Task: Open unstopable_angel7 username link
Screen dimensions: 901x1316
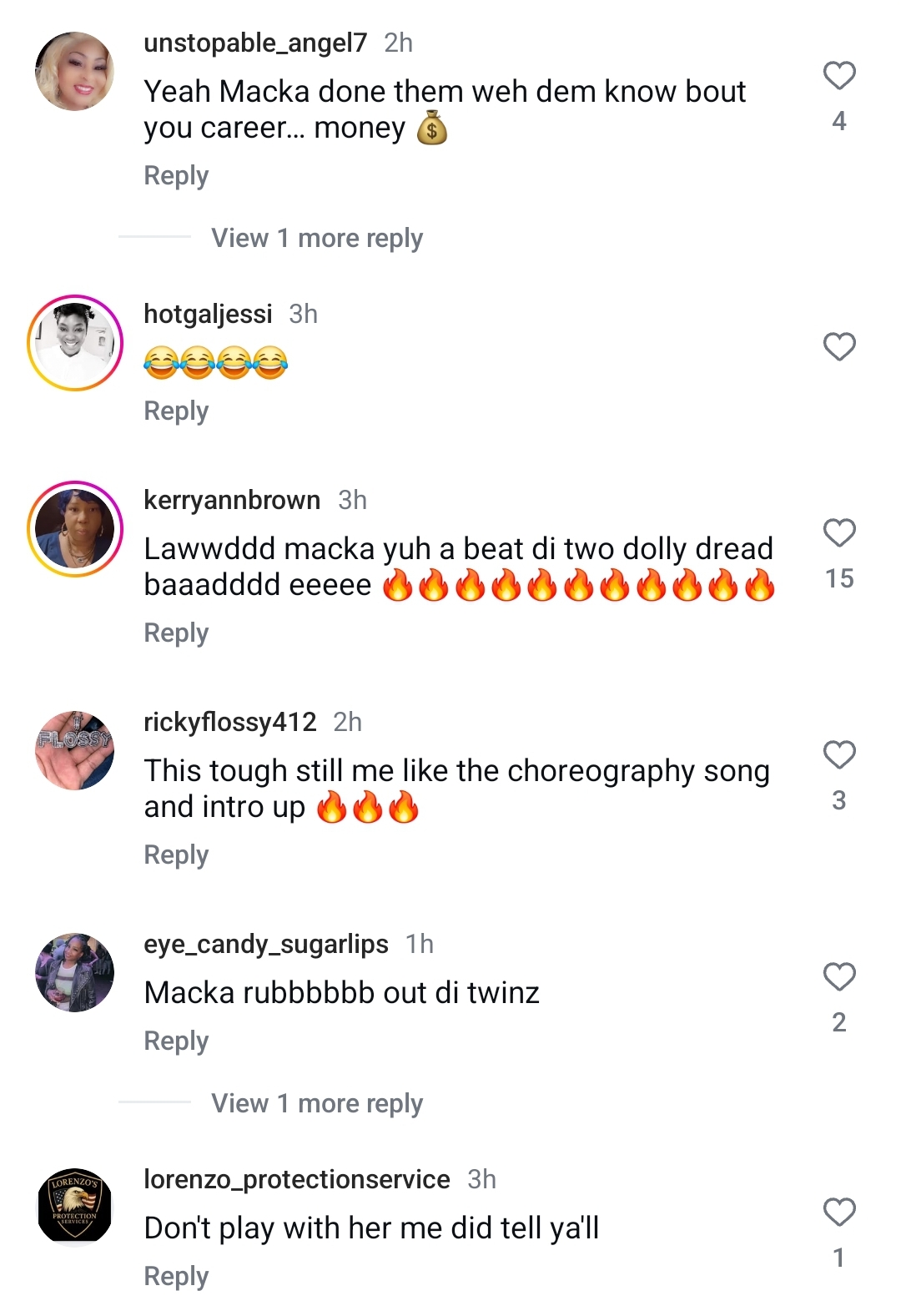Action: pos(255,43)
